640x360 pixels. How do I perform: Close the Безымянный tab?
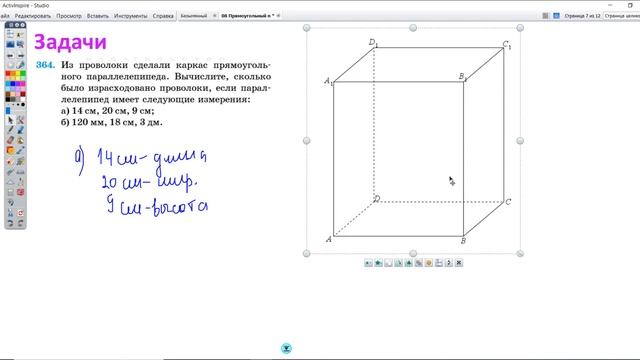215,16
